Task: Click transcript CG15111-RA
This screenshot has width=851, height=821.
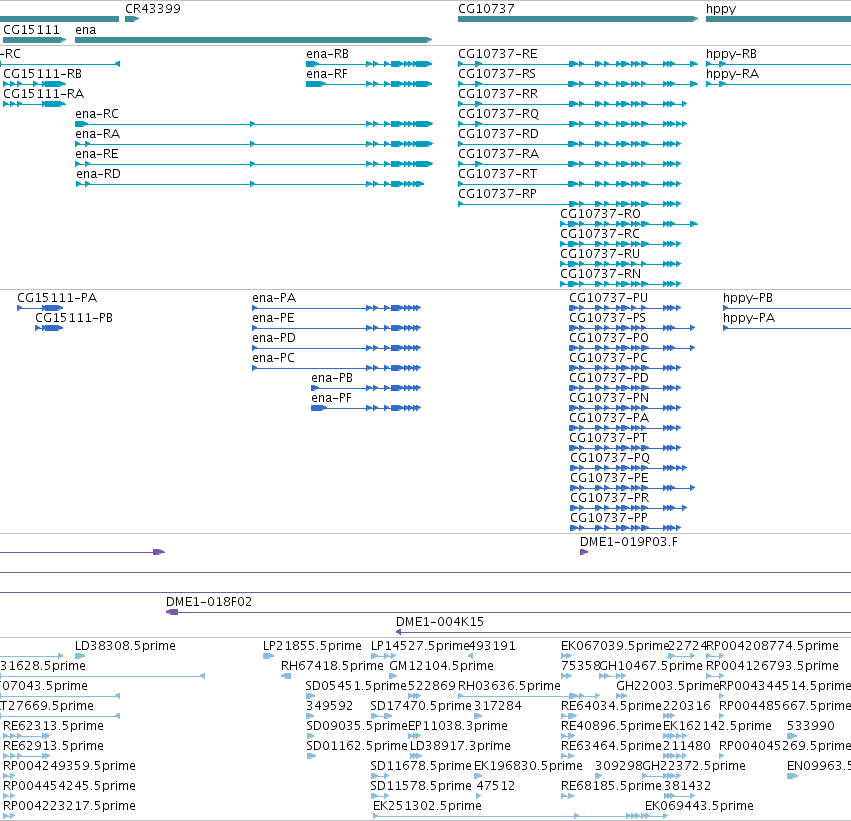Action: (x=34, y=104)
